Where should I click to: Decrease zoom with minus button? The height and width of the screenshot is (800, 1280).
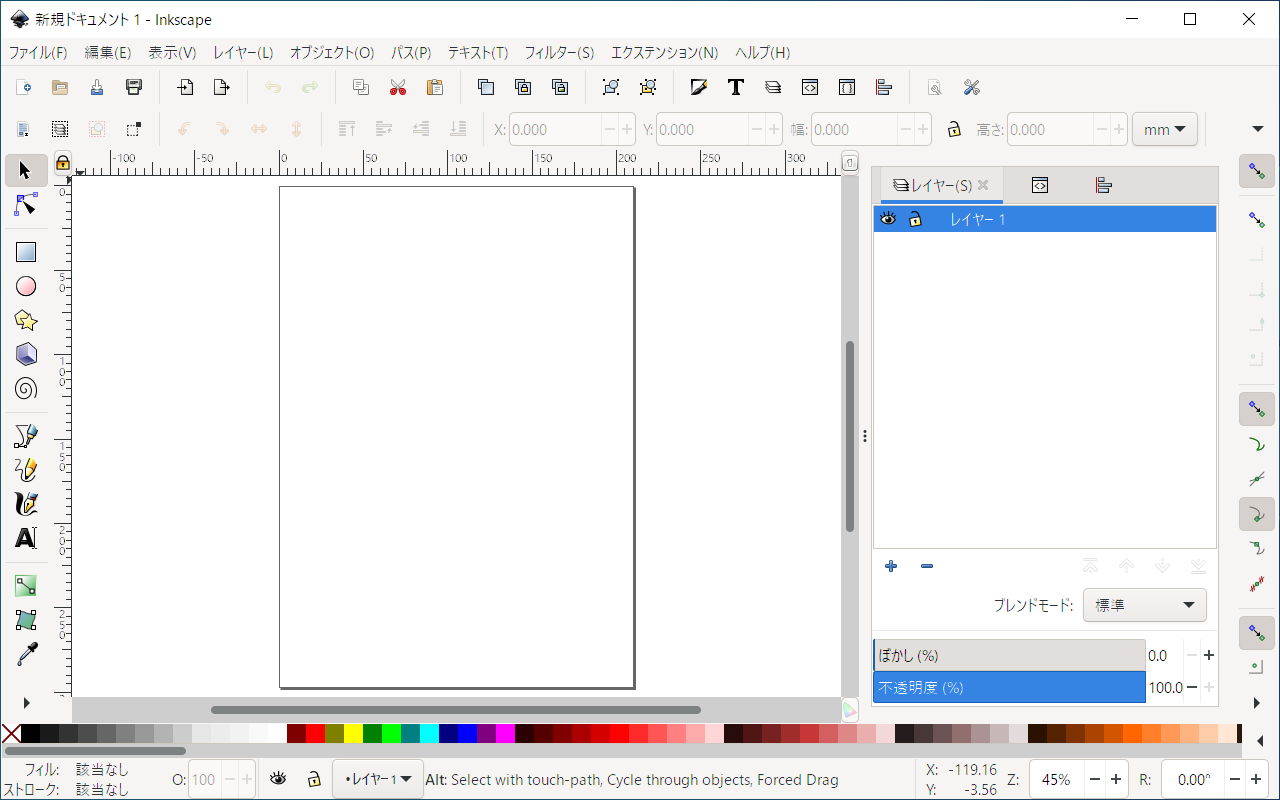point(1095,779)
